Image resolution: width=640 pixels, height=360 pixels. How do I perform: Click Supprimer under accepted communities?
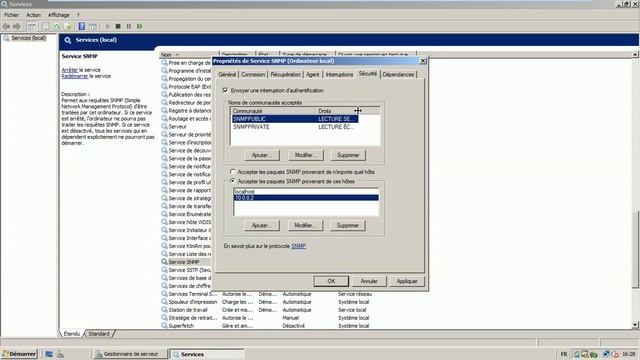point(348,155)
